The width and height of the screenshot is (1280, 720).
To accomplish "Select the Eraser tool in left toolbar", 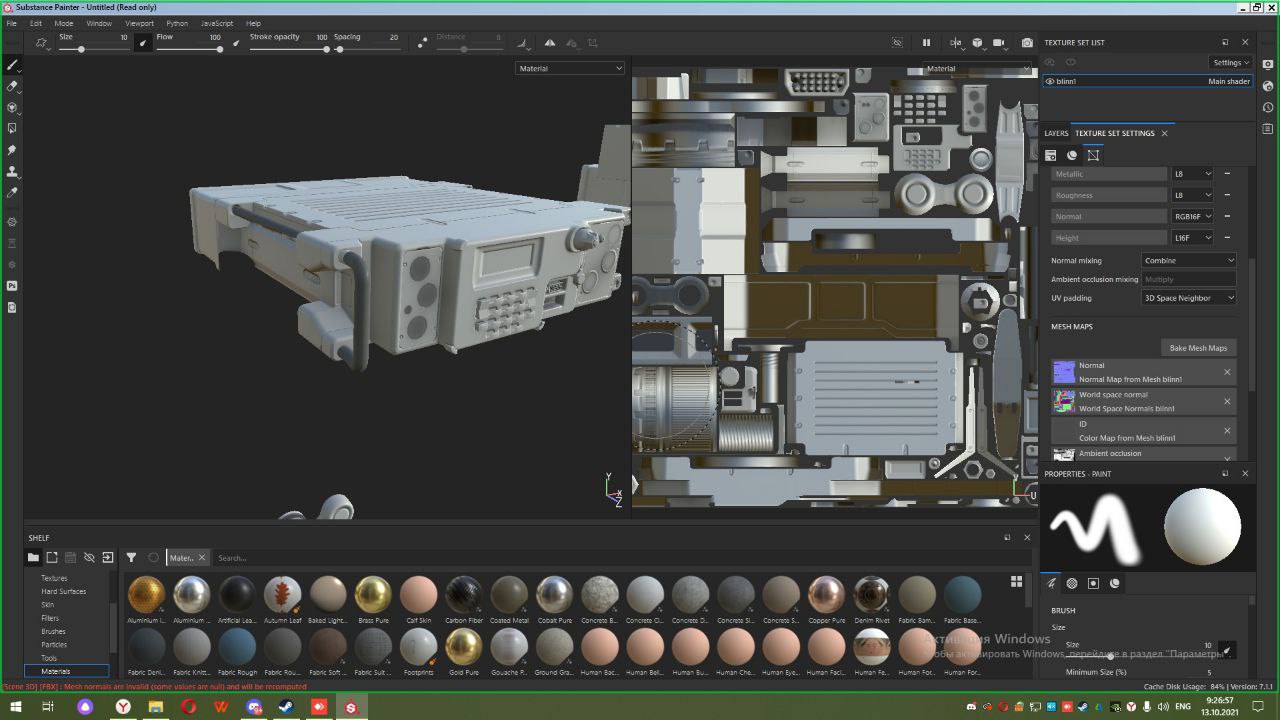I will (x=12, y=86).
